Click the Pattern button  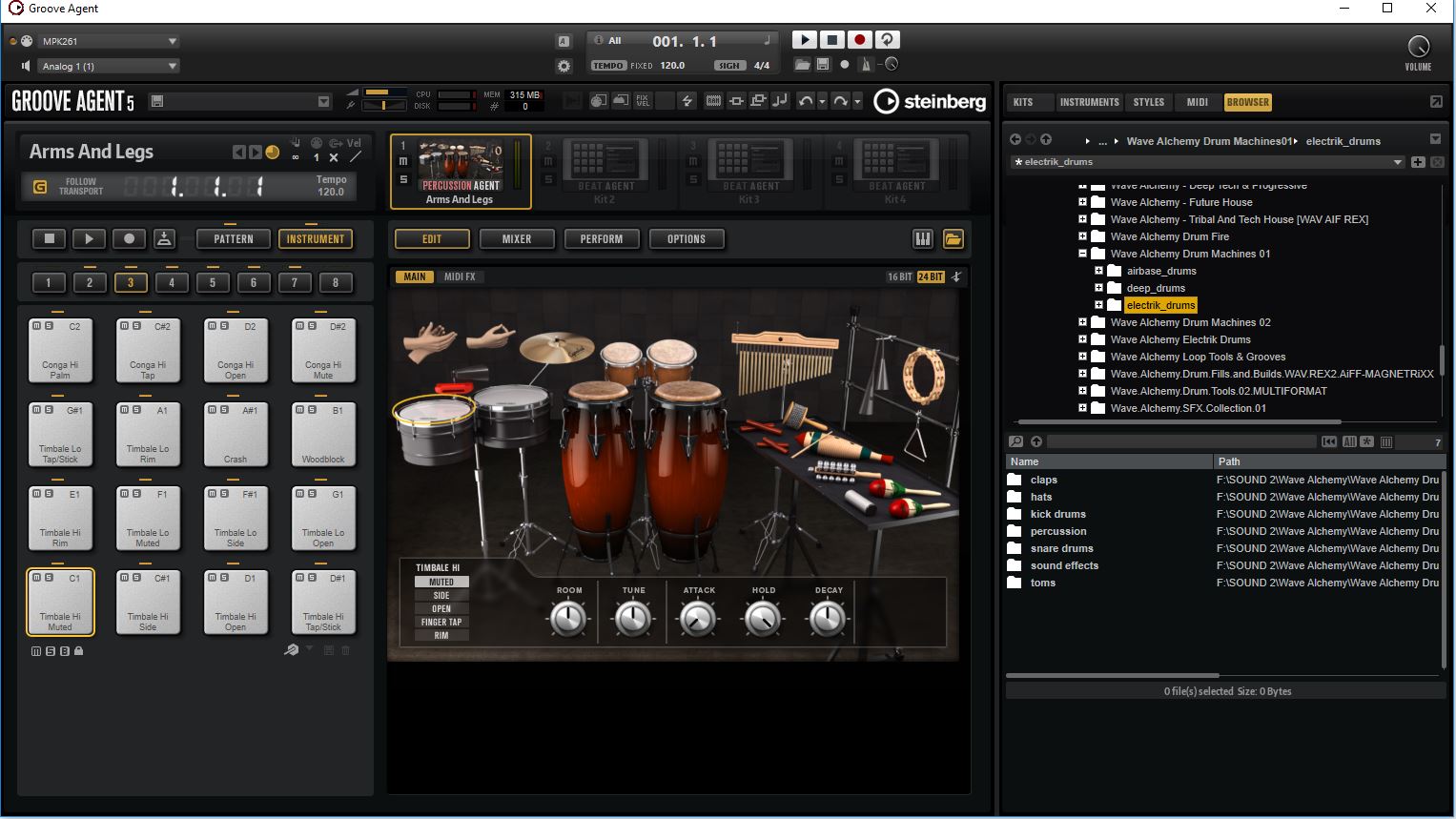coord(234,239)
